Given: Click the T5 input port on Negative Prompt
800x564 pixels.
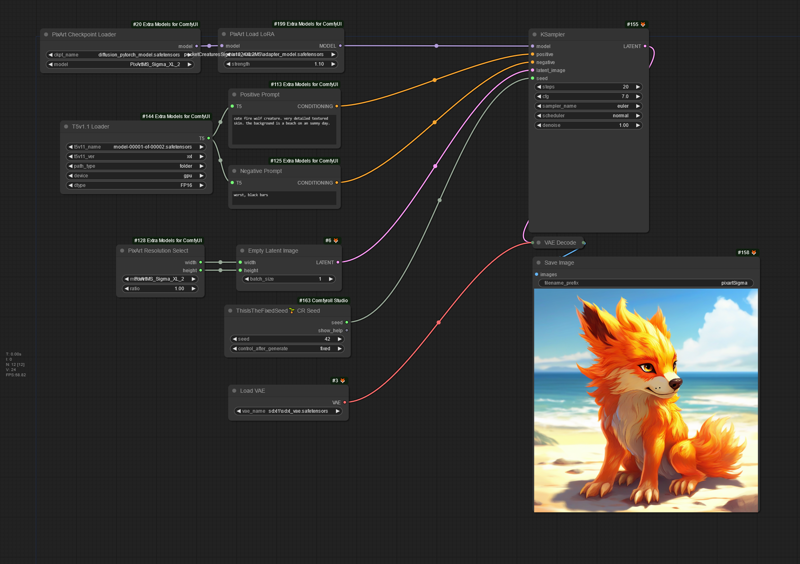Looking at the screenshot, I should [232, 183].
